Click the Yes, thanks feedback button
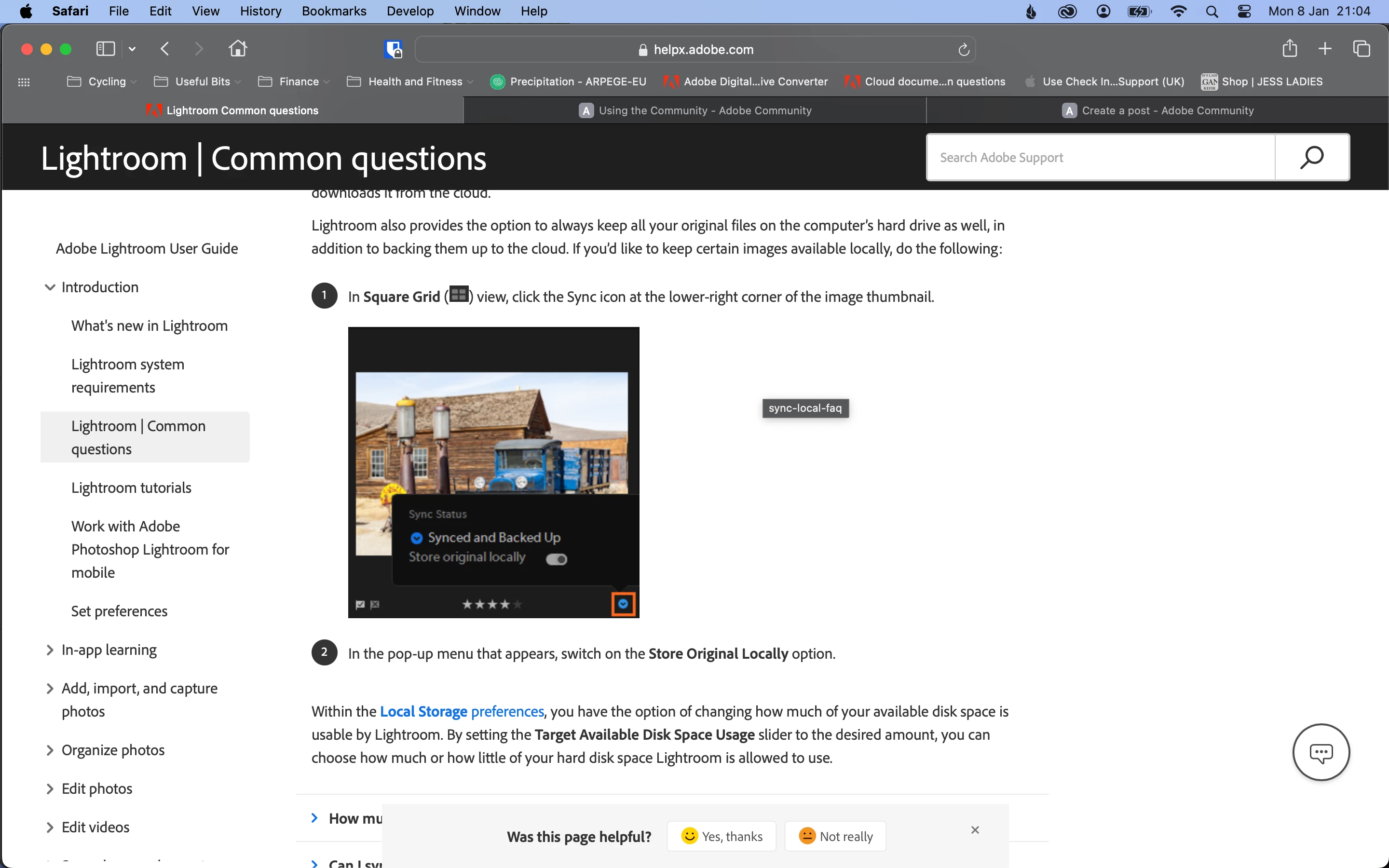The width and height of the screenshot is (1389, 868). point(722,836)
